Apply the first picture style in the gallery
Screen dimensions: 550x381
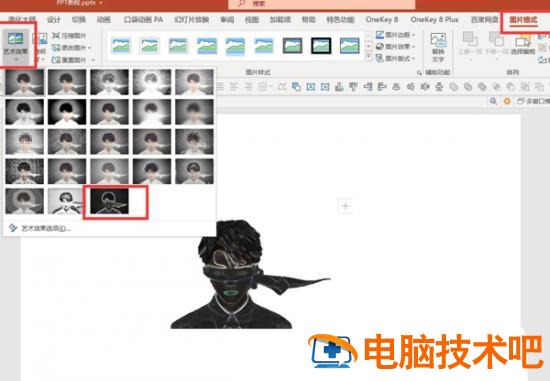point(121,46)
